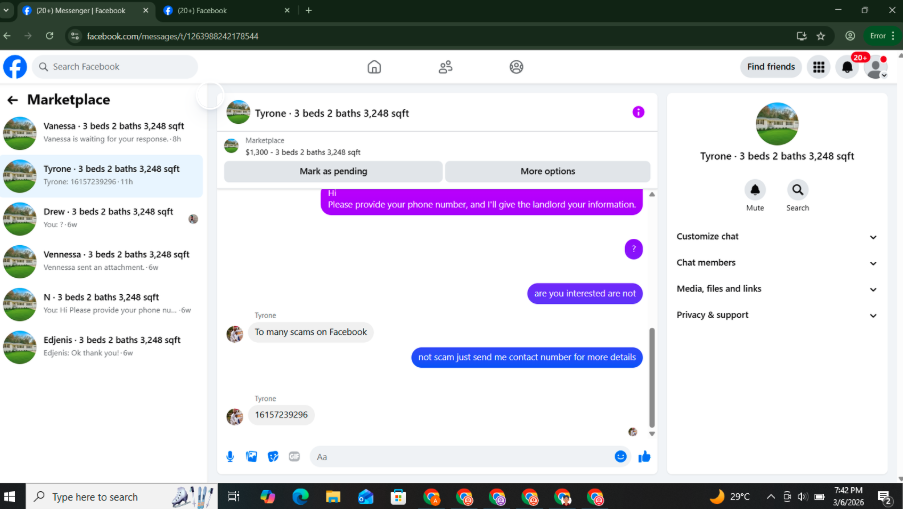The height and width of the screenshot is (509, 903).
Task: Open Microsoft Store from taskbar
Action: (x=398, y=496)
